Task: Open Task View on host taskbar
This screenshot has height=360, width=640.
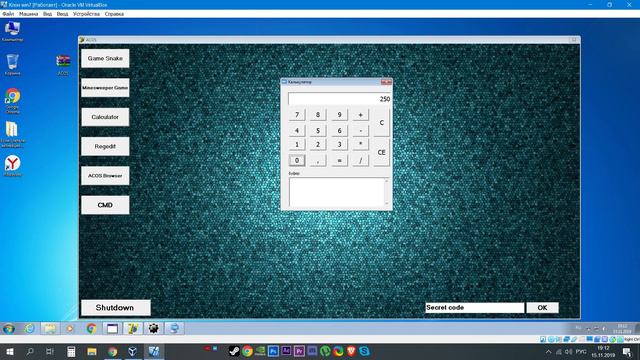Action: pyautogui.click(x=50, y=351)
